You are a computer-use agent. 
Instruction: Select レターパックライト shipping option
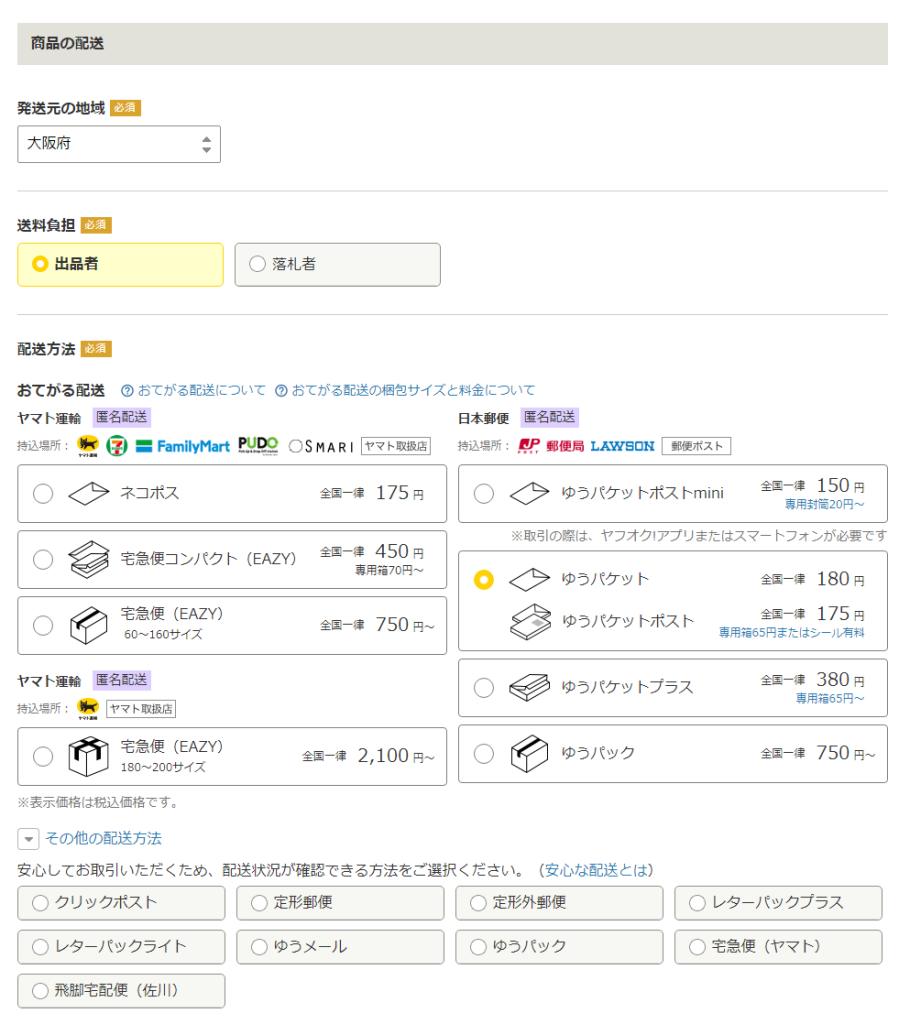click(122, 947)
